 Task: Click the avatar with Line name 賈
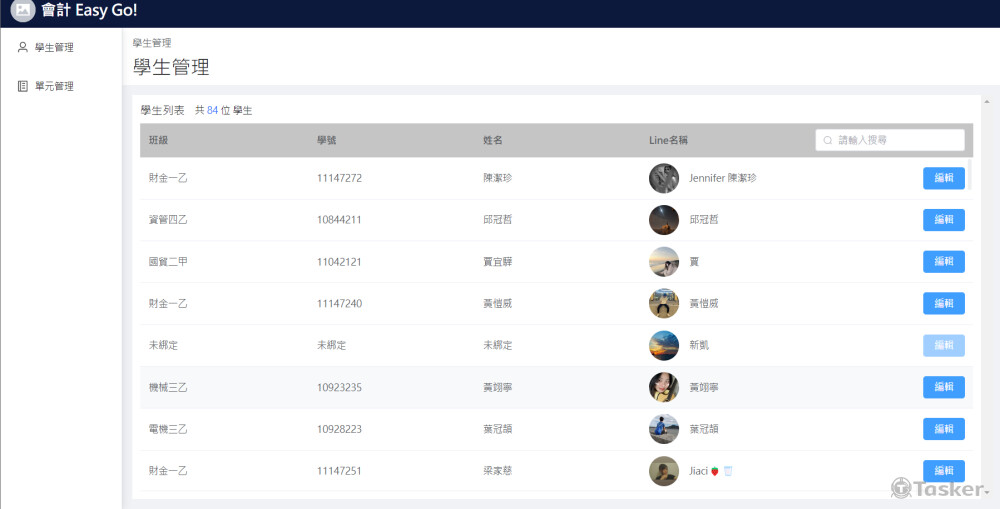(x=664, y=262)
